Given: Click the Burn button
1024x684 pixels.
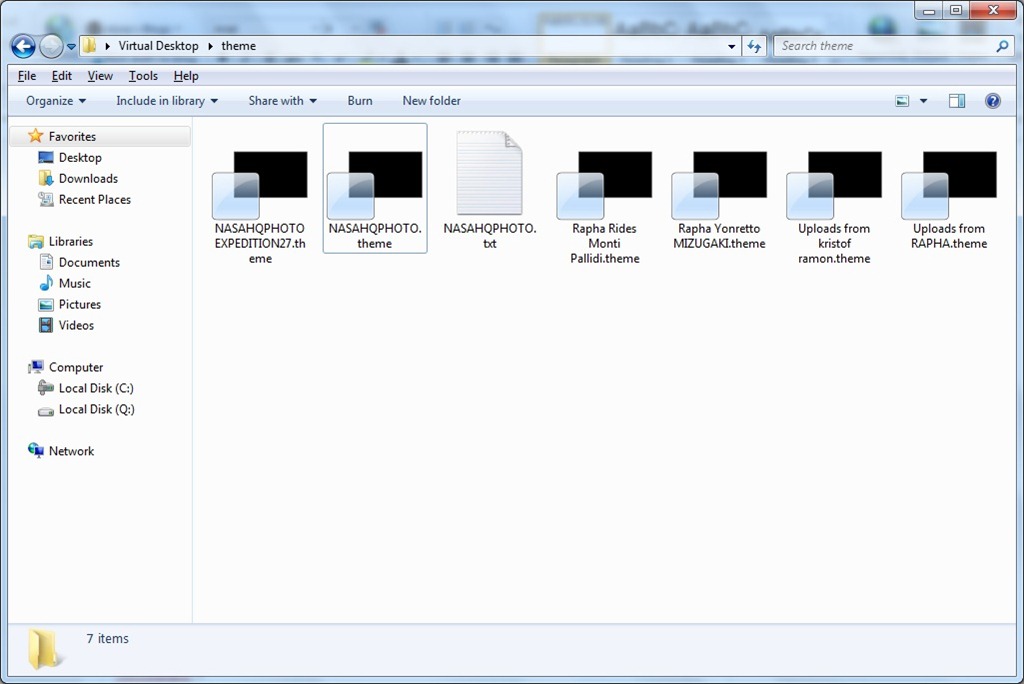Looking at the screenshot, I should click(360, 101).
